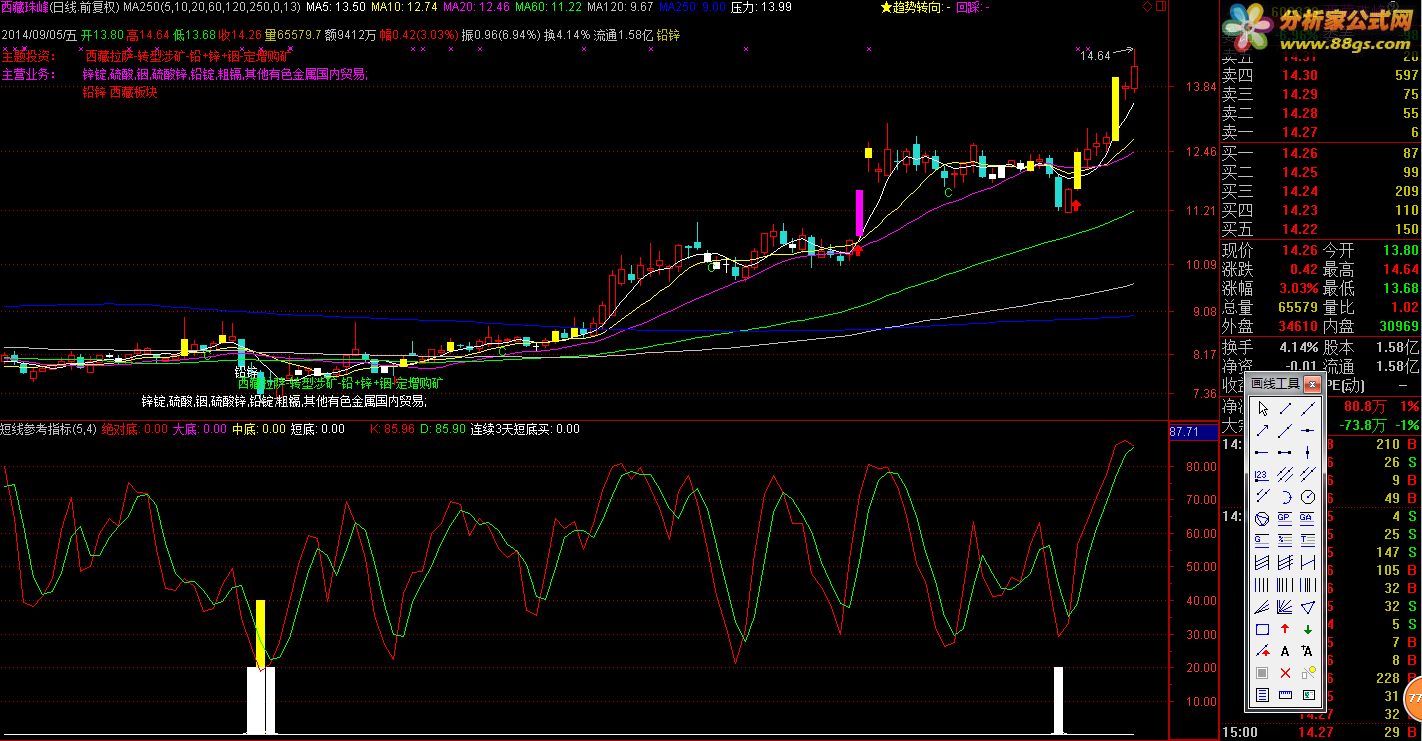Select the 123 measurement tool
The image size is (1422, 741).
[x=1262, y=474]
